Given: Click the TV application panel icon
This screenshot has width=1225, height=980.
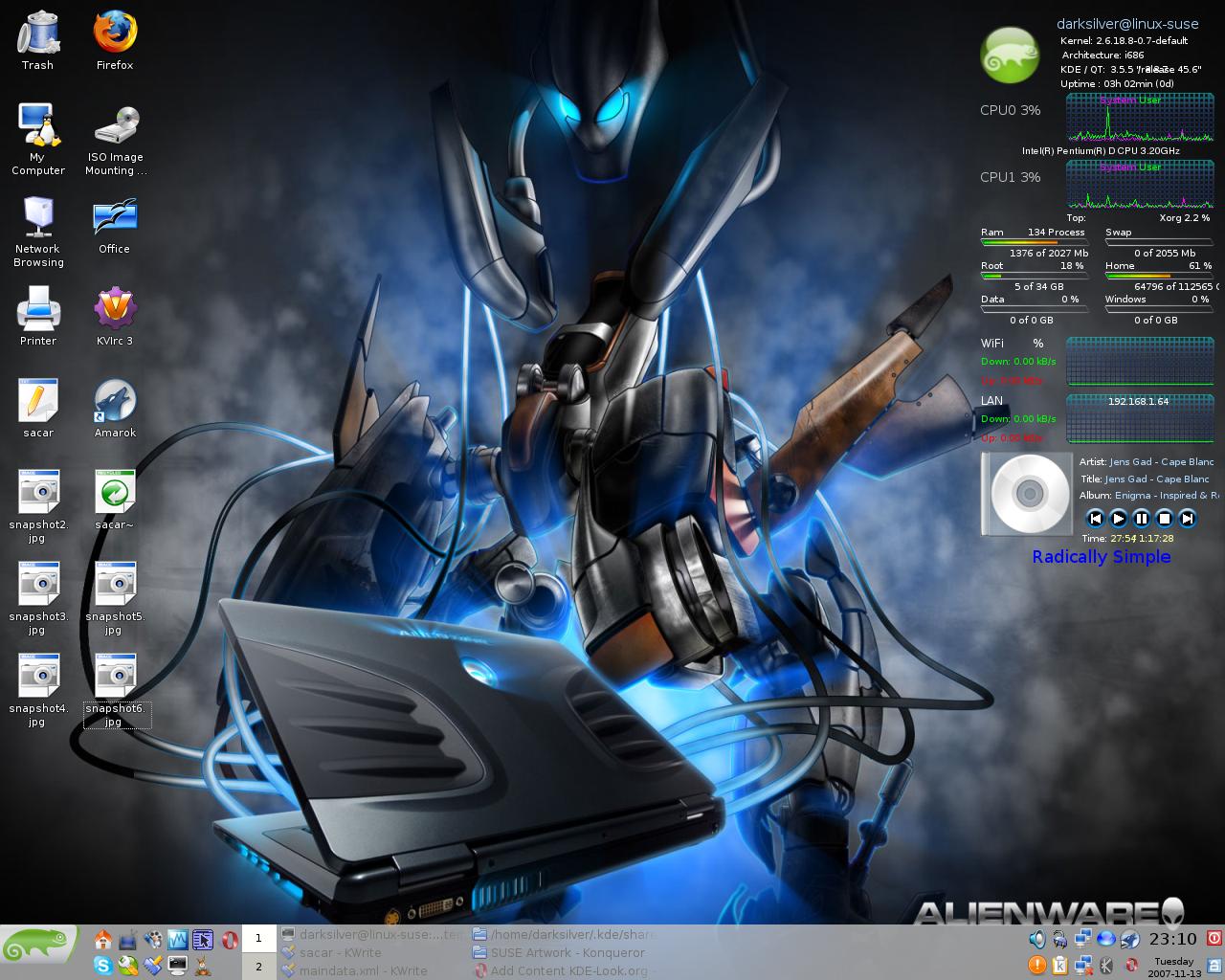Looking at the screenshot, I should pos(128,941).
